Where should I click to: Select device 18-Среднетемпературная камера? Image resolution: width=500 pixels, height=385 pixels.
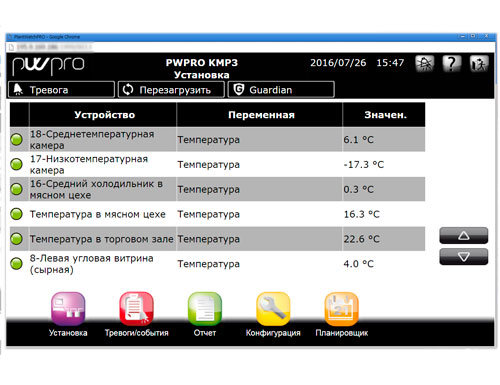click(92, 140)
